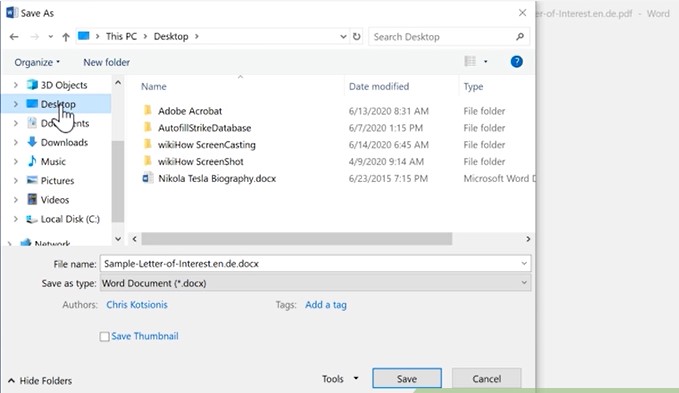The image size is (679, 393).
Task: Click the File name text field
Action: pyautogui.click(x=315, y=264)
